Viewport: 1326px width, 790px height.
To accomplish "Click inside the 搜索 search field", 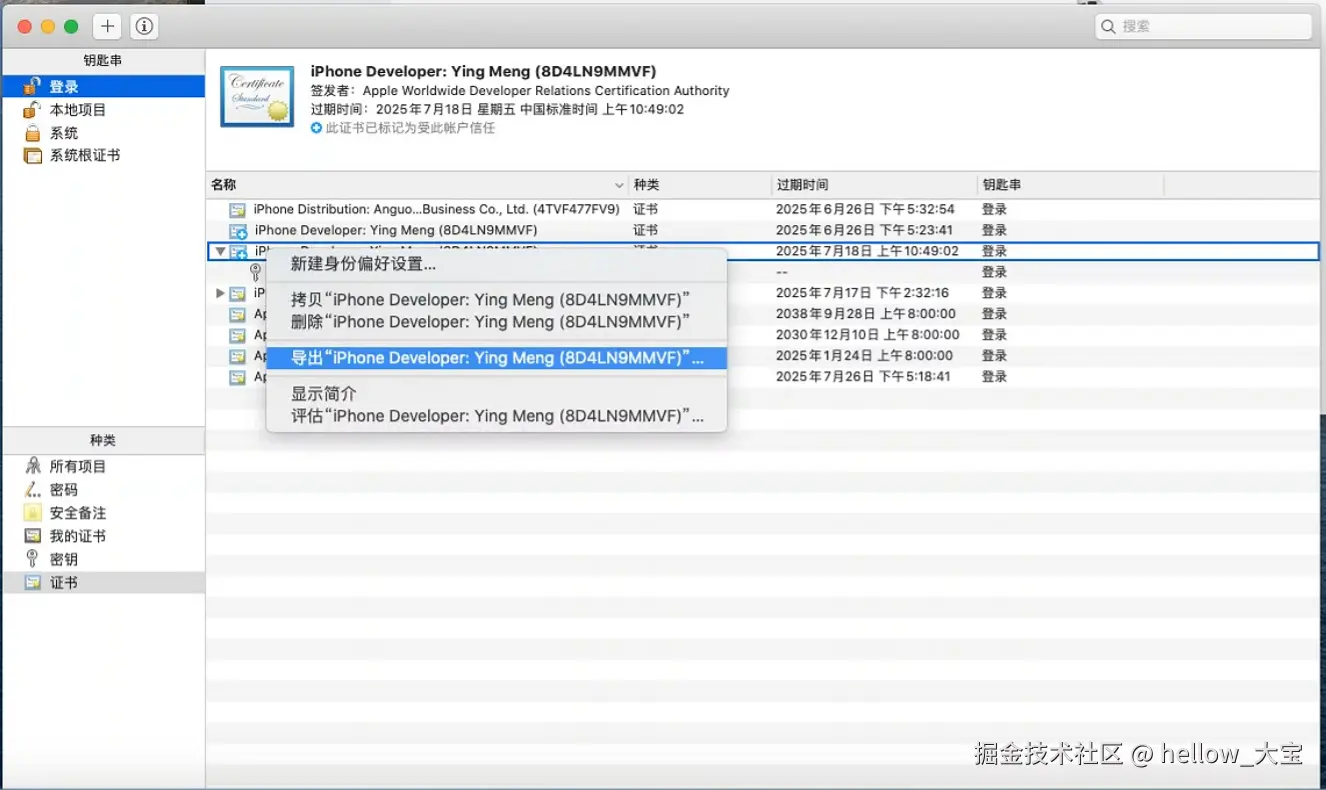I will point(1204,27).
